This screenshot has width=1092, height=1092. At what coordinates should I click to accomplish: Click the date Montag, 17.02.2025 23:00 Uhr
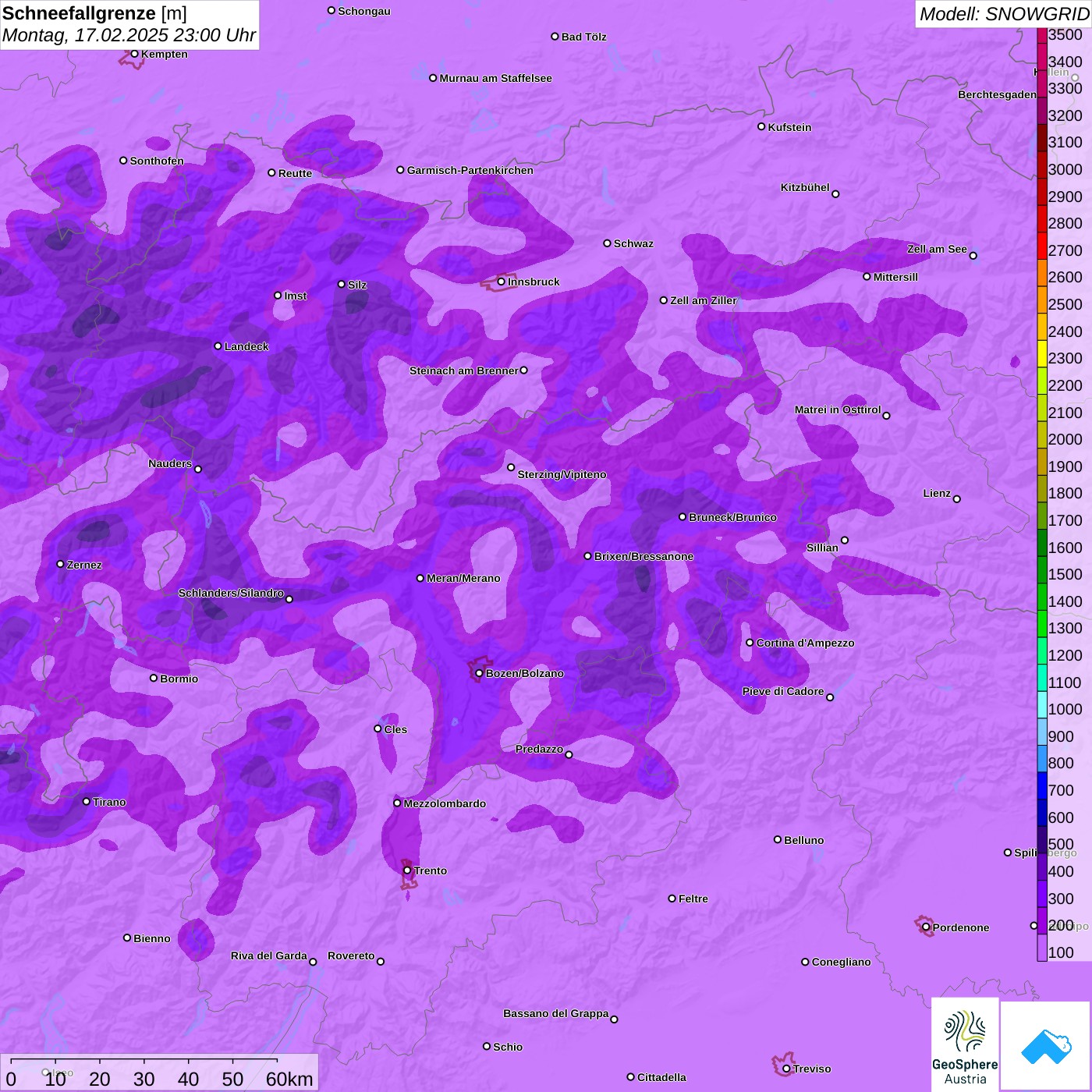129,35
